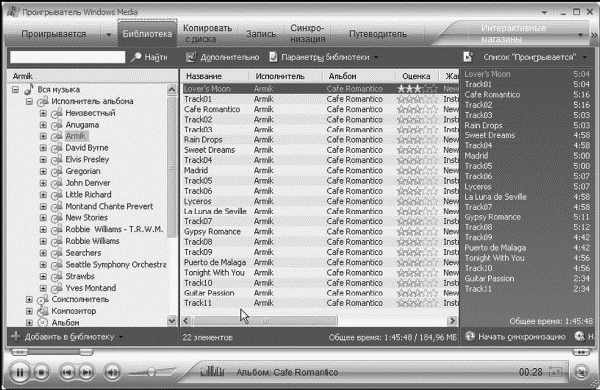Rate Track01 using its stars
This screenshot has width=600, height=390.
(x=417, y=99)
